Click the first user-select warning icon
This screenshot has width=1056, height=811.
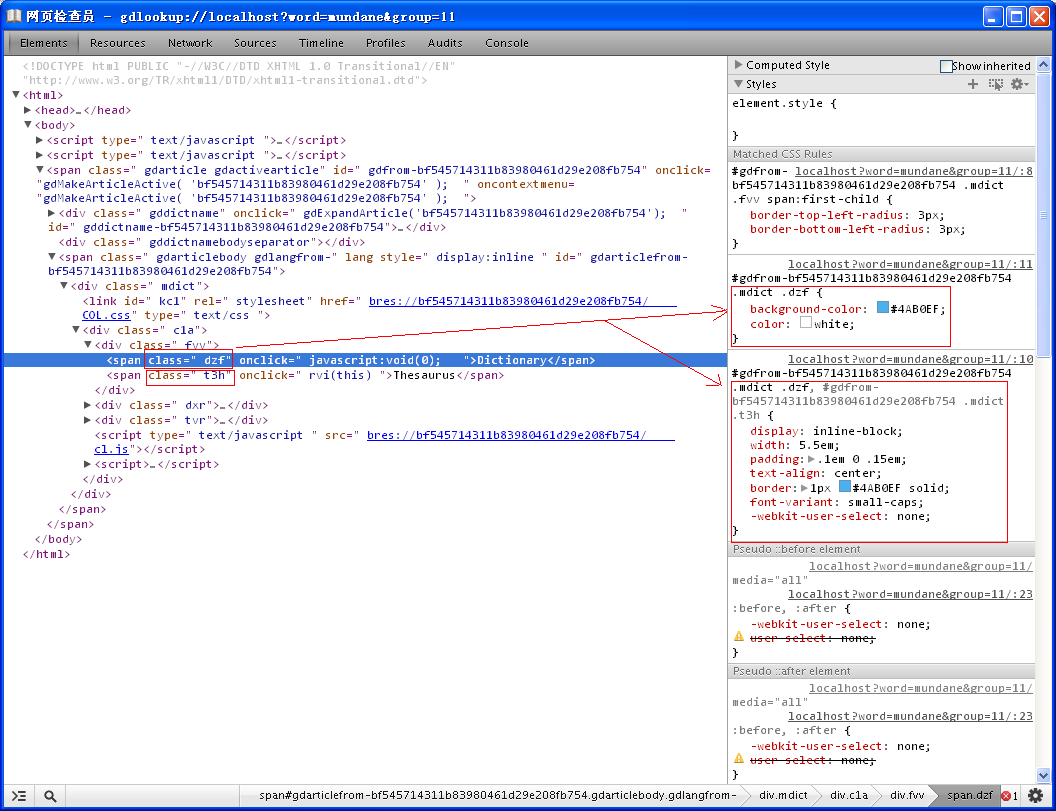739,637
